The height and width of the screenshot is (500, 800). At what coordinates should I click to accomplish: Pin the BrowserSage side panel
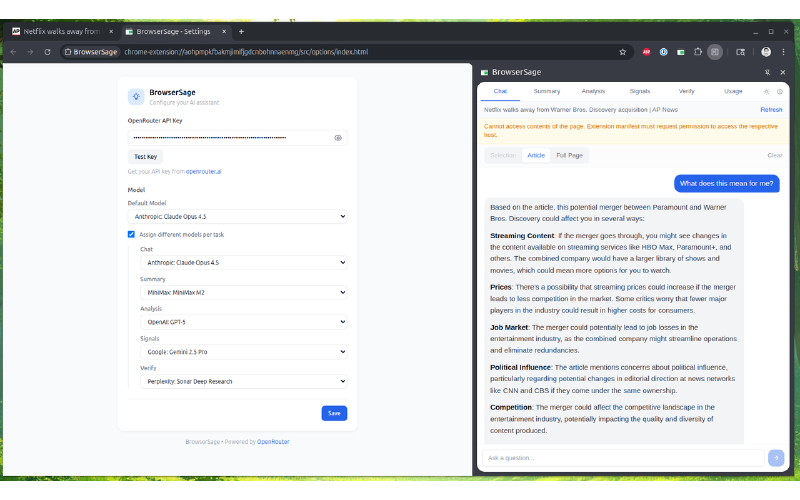[767, 72]
